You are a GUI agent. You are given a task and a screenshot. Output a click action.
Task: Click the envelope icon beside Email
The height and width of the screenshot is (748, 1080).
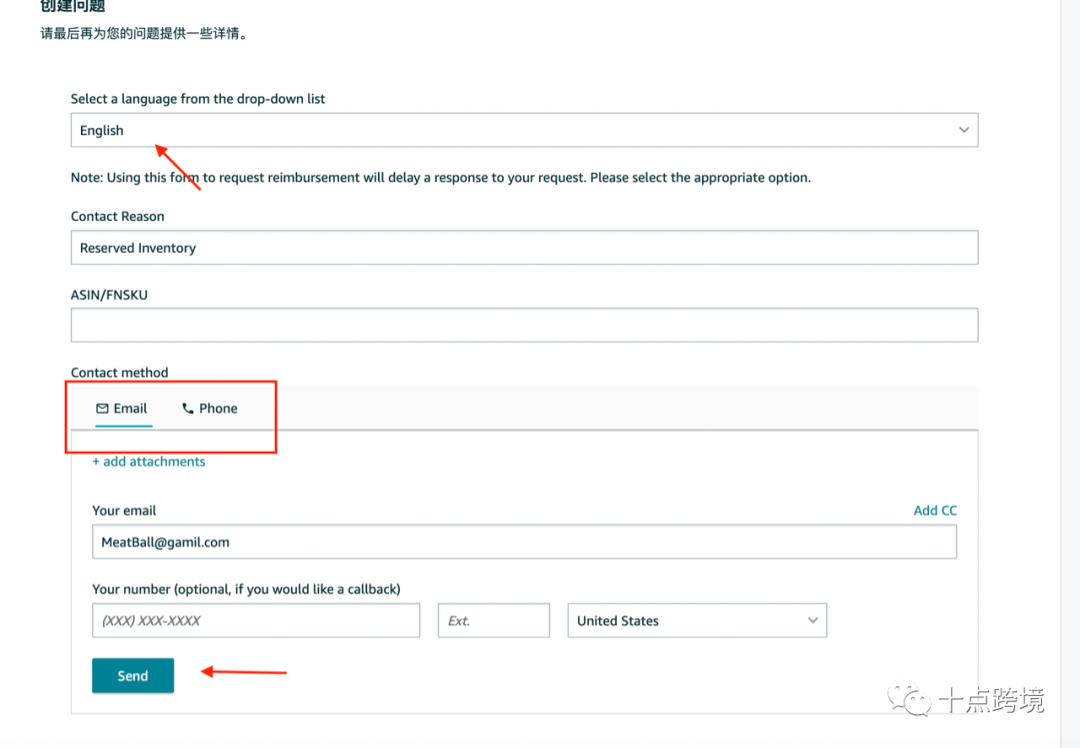pos(102,408)
